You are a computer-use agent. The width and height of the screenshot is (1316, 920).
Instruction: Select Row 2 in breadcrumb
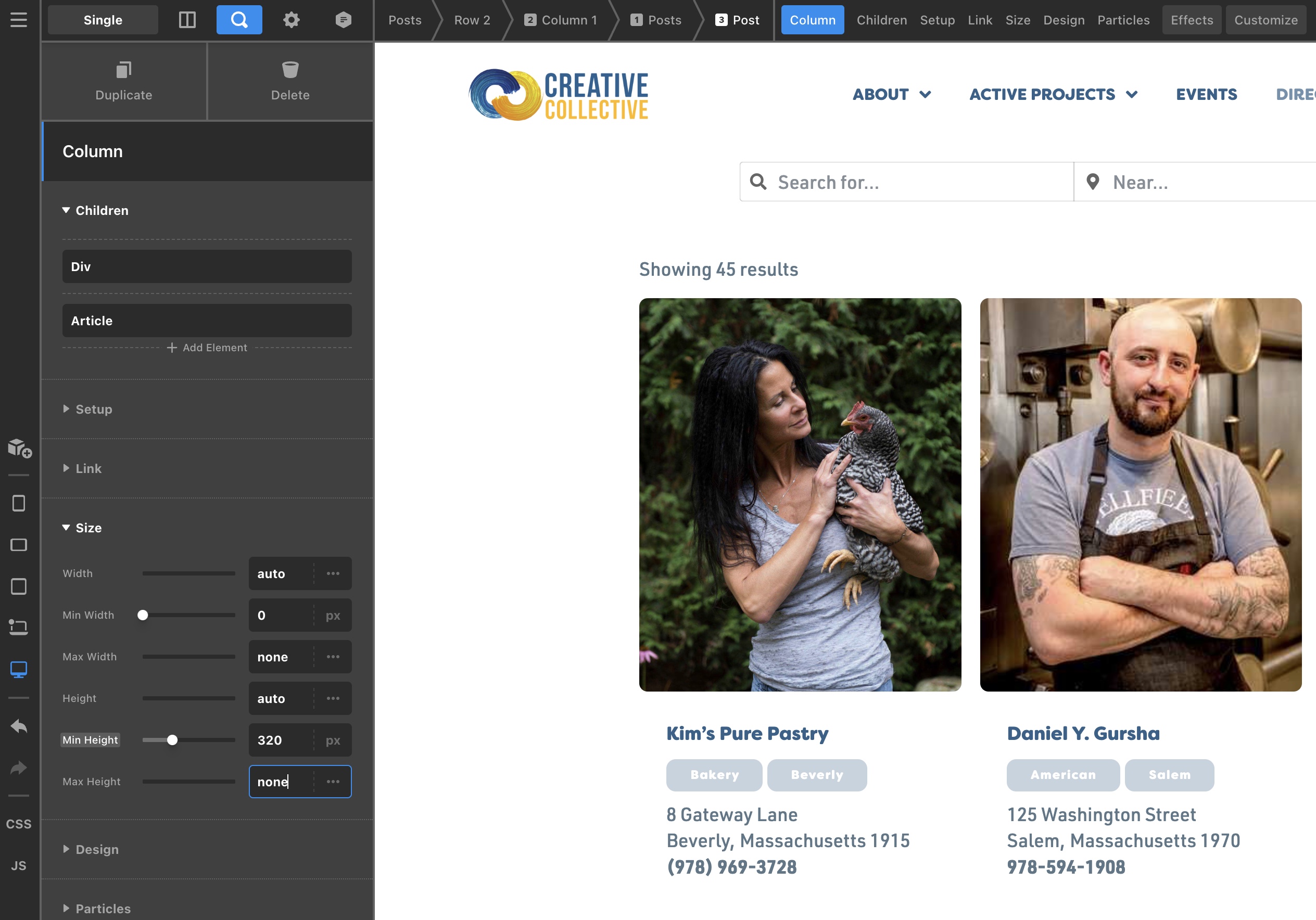click(472, 20)
